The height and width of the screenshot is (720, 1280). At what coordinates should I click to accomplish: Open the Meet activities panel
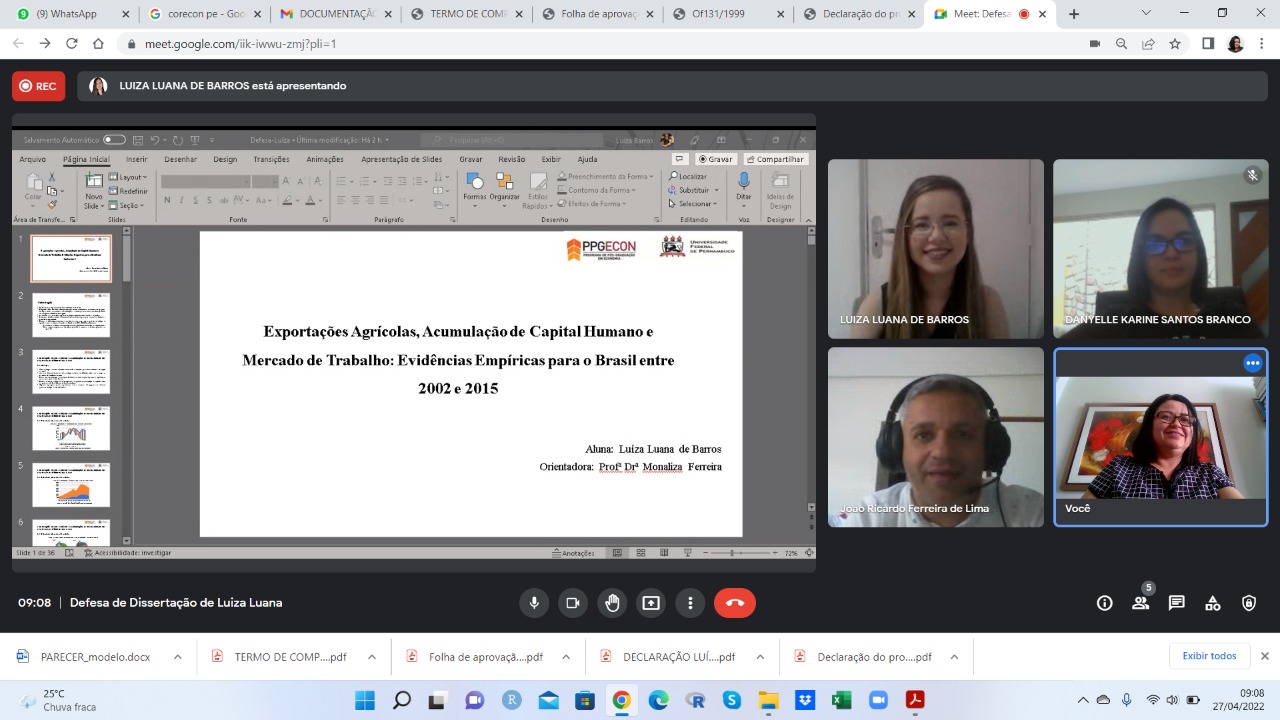point(1213,603)
